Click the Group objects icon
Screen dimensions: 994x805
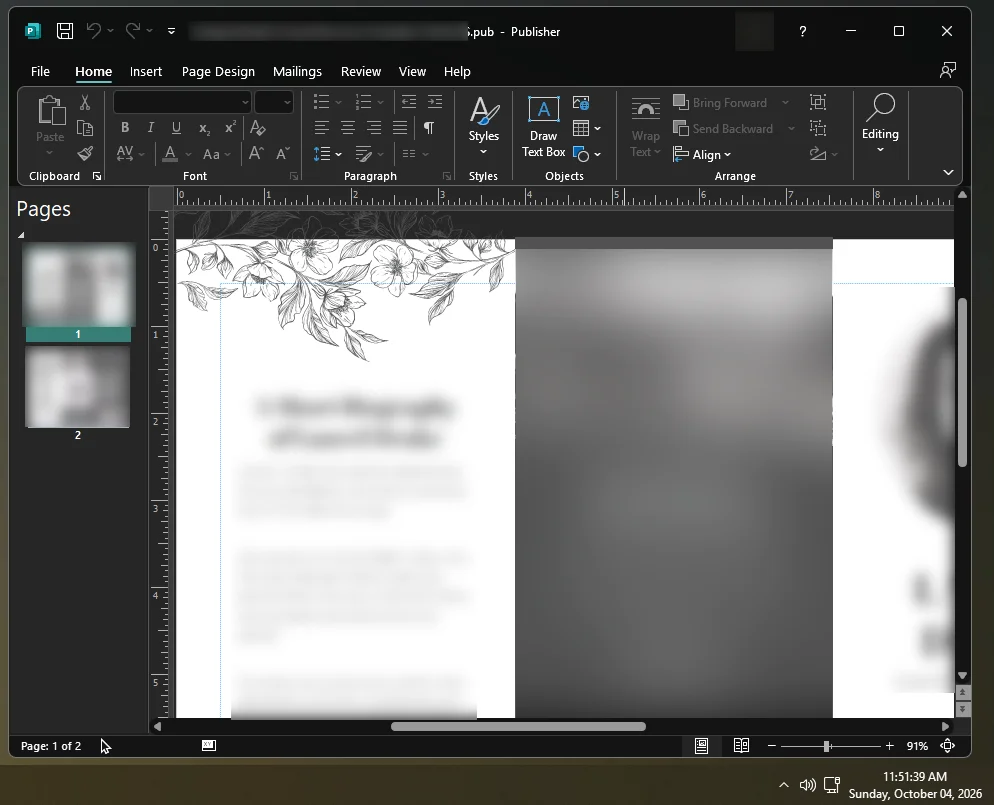coord(818,102)
